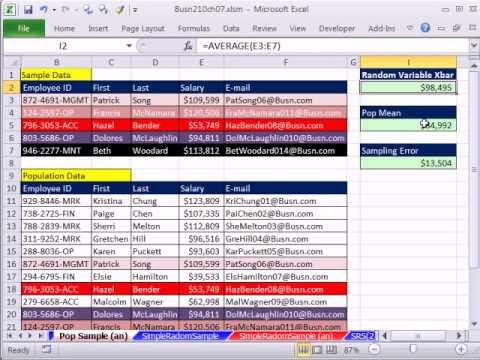Click the 796-3053-ACC cell in row 5
The width and height of the screenshot is (480, 360).
56,126
